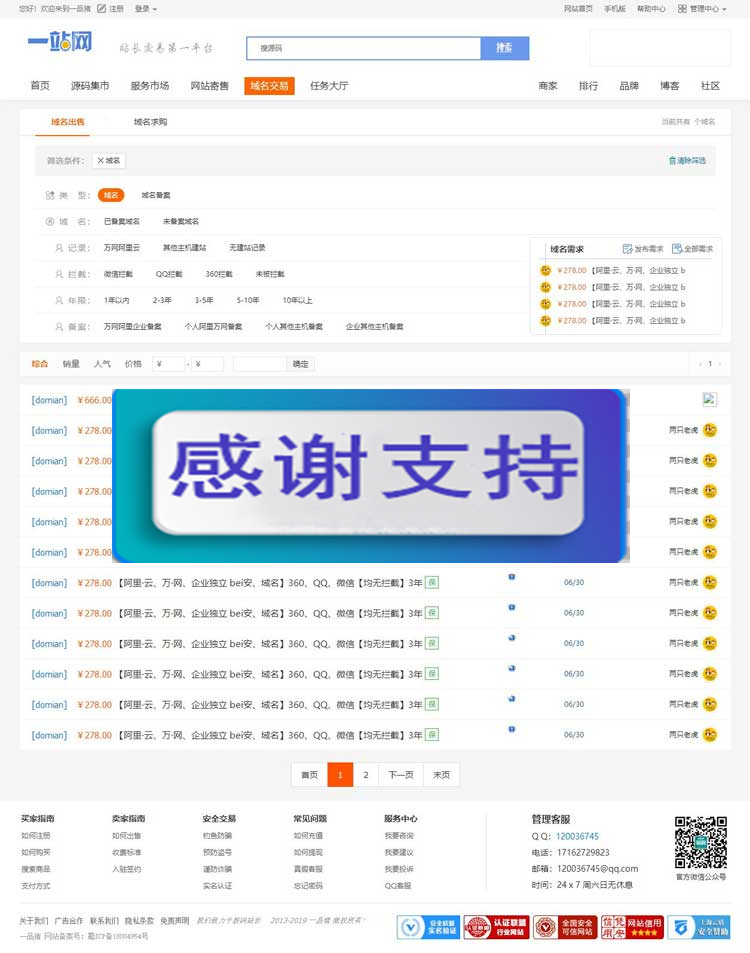Click the 一站网 site logo
The width and height of the screenshot is (750, 953).
tap(60, 44)
